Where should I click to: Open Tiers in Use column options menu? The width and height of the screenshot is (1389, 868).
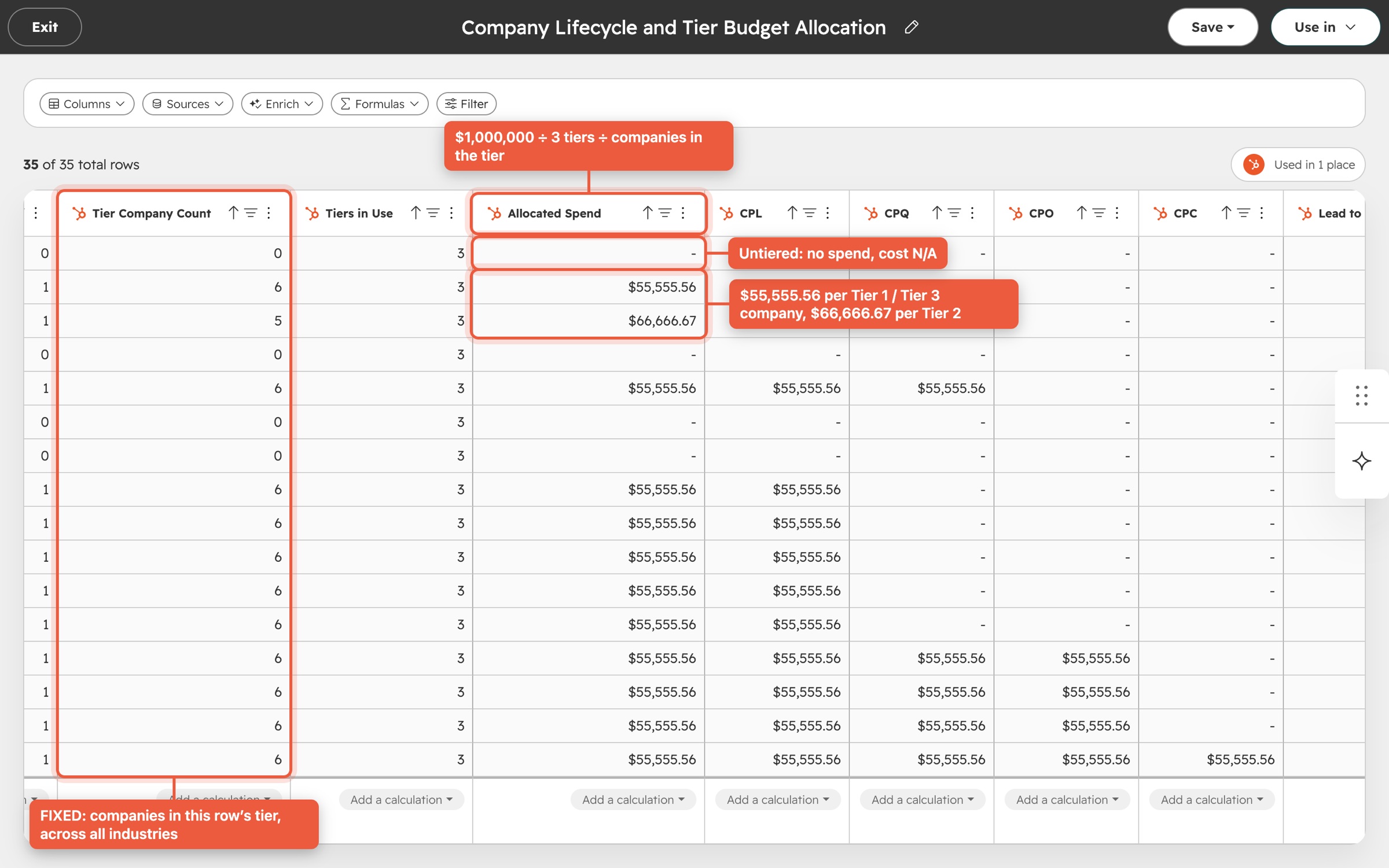click(451, 213)
